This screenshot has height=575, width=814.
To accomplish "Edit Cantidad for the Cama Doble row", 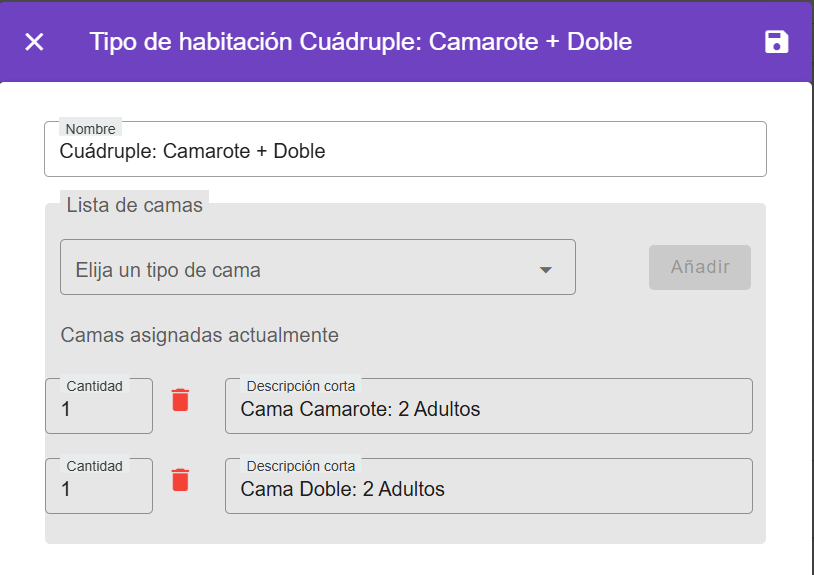I will point(98,490).
